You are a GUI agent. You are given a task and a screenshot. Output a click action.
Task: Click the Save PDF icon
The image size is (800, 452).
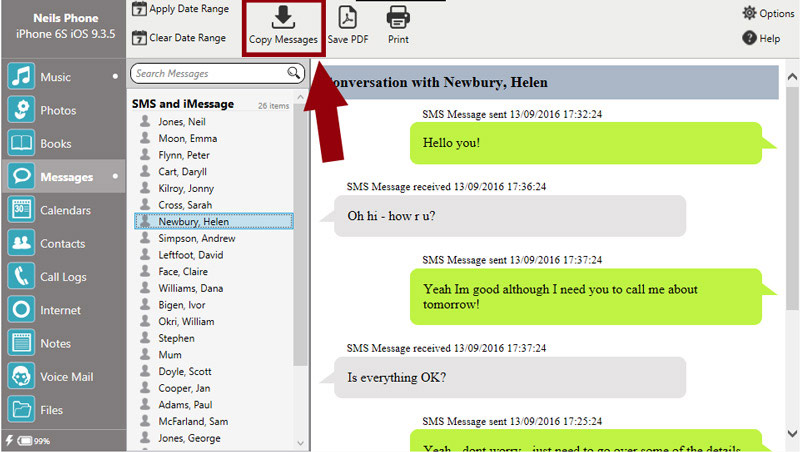click(x=347, y=17)
